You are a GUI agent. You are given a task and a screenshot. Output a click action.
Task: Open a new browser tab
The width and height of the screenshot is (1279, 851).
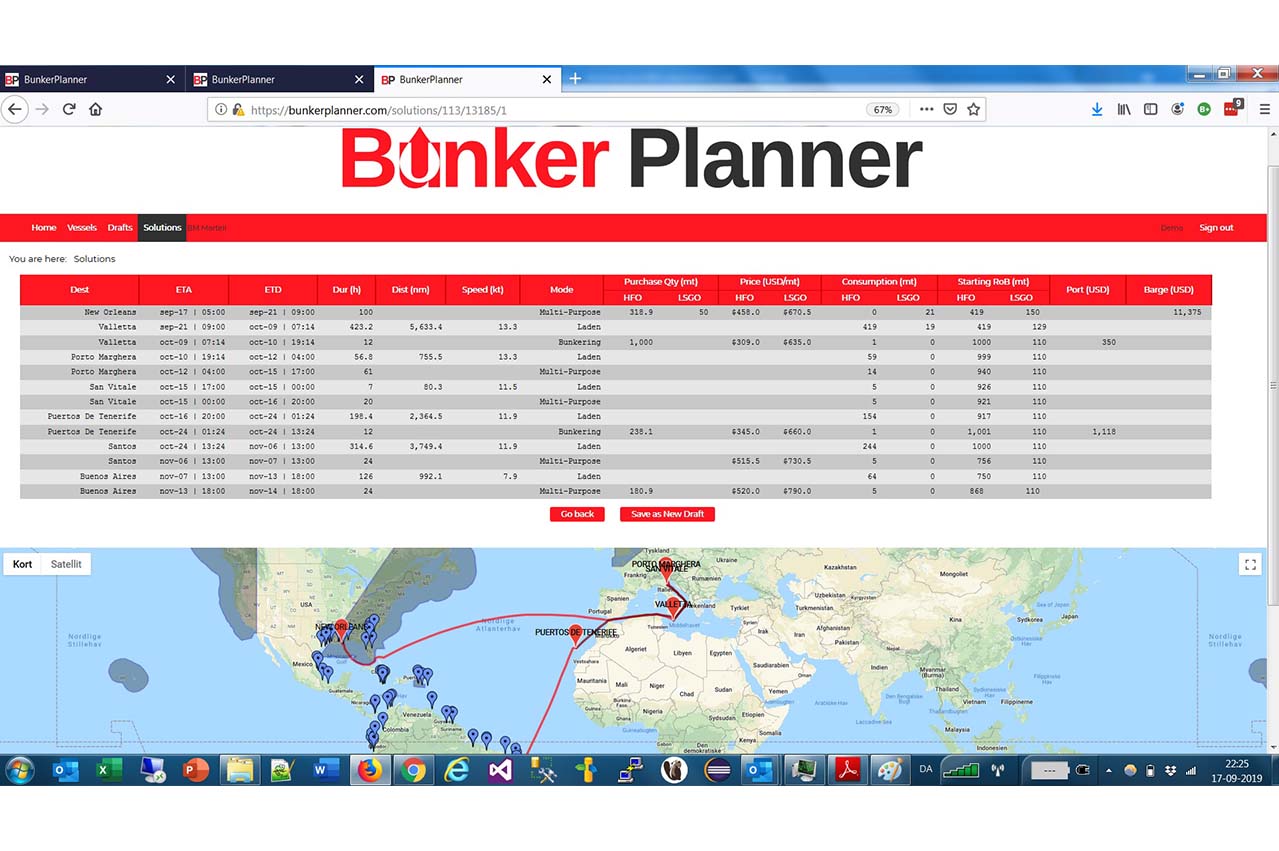click(x=575, y=79)
